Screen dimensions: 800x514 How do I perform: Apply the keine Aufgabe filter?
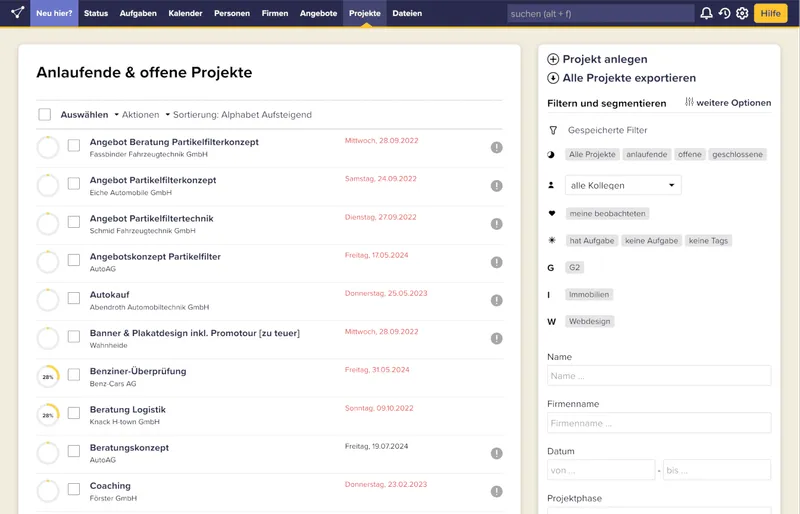tap(652, 240)
